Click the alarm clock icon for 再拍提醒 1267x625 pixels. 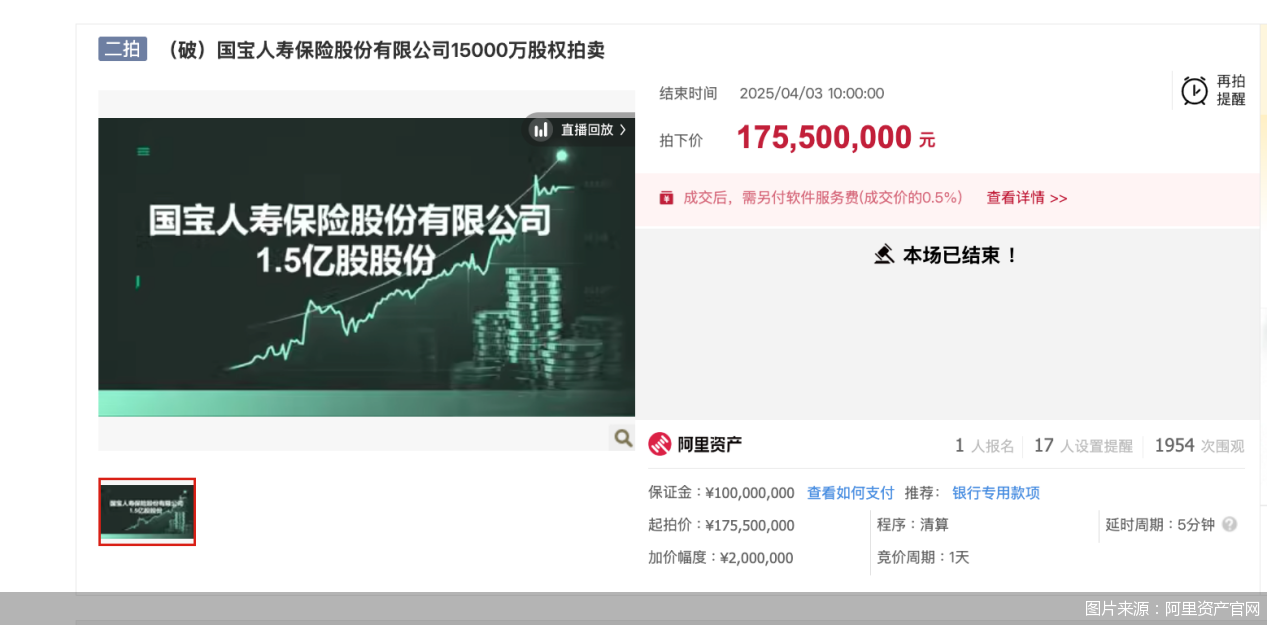[1194, 90]
